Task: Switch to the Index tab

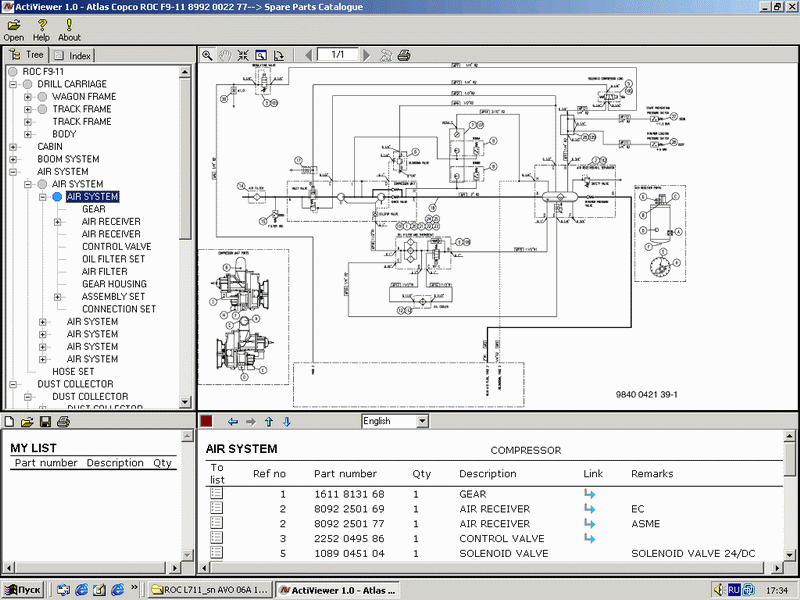Action: (72, 55)
